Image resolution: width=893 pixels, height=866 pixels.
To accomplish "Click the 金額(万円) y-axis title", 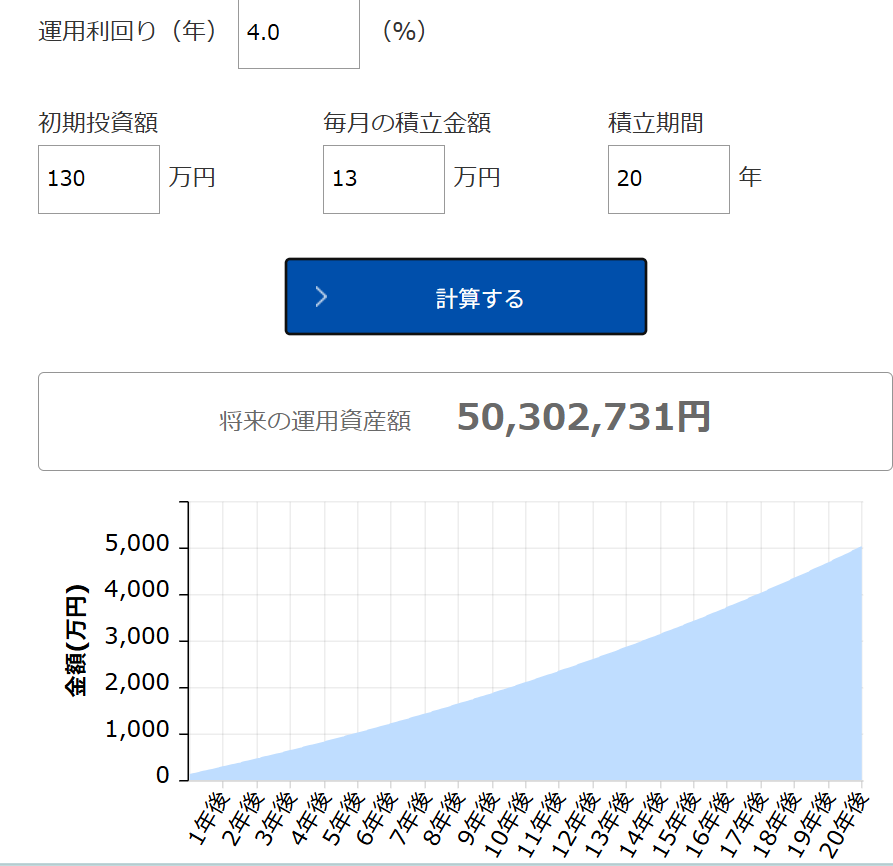I will click(76, 640).
